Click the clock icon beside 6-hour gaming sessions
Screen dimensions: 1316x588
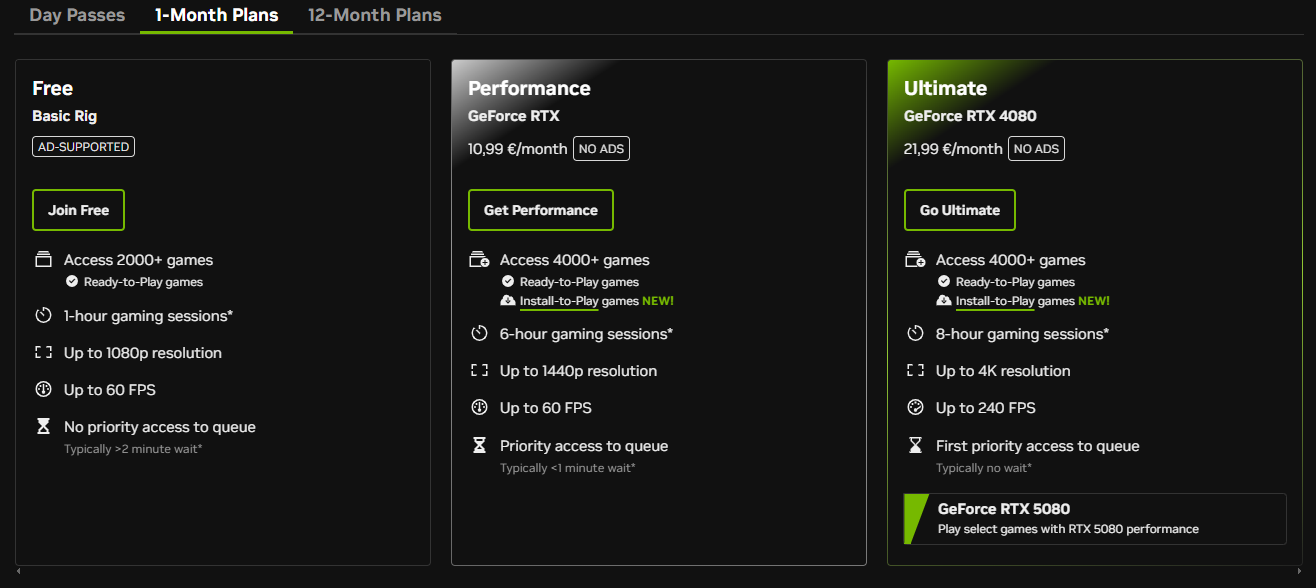[479, 334]
